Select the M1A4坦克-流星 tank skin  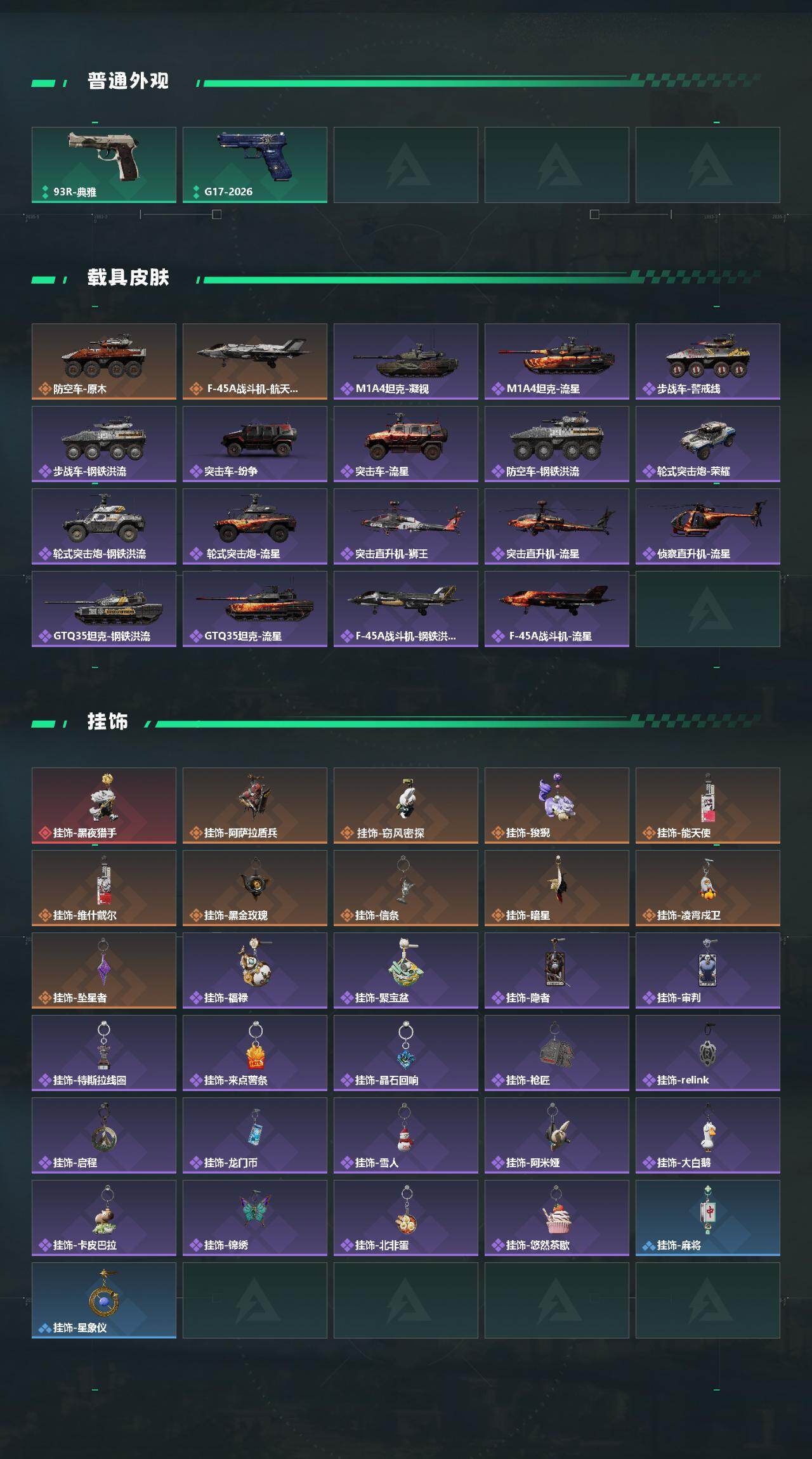pyautogui.click(x=557, y=362)
